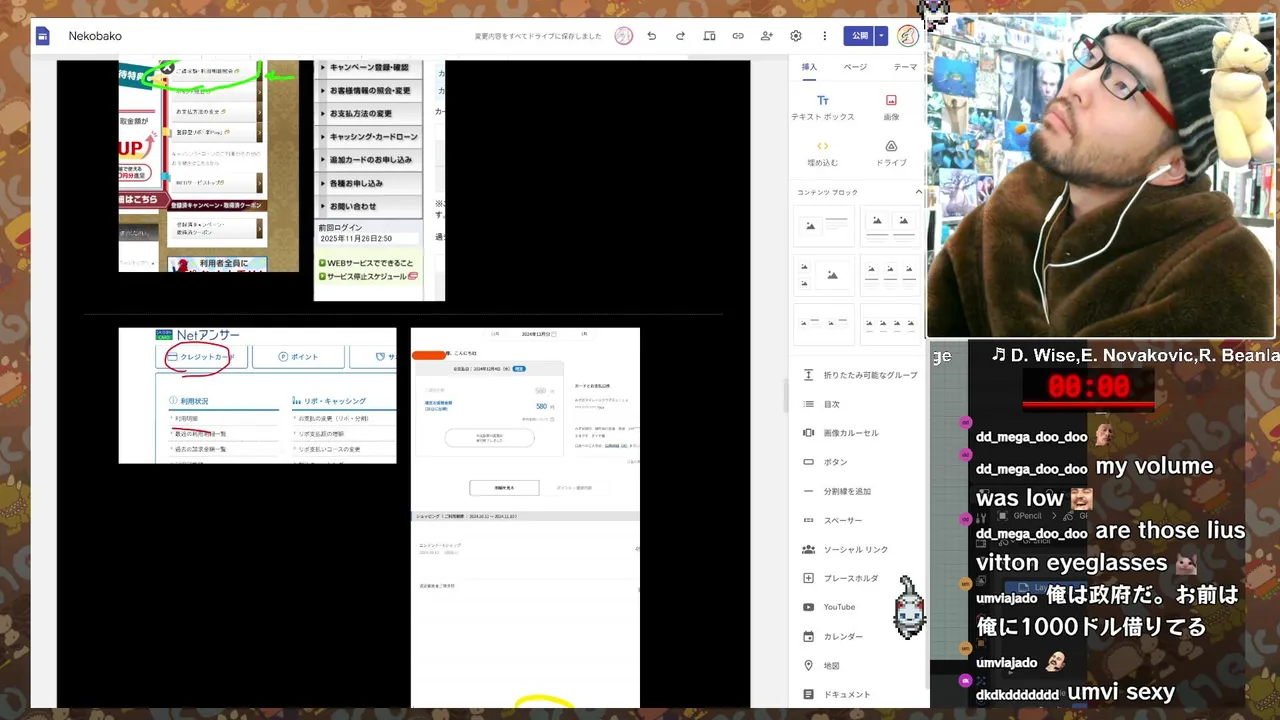The height and width of the screenshot is (720, 1280).
Task: Click the collaborator avatar beside undo
Action: click(624, 36)
